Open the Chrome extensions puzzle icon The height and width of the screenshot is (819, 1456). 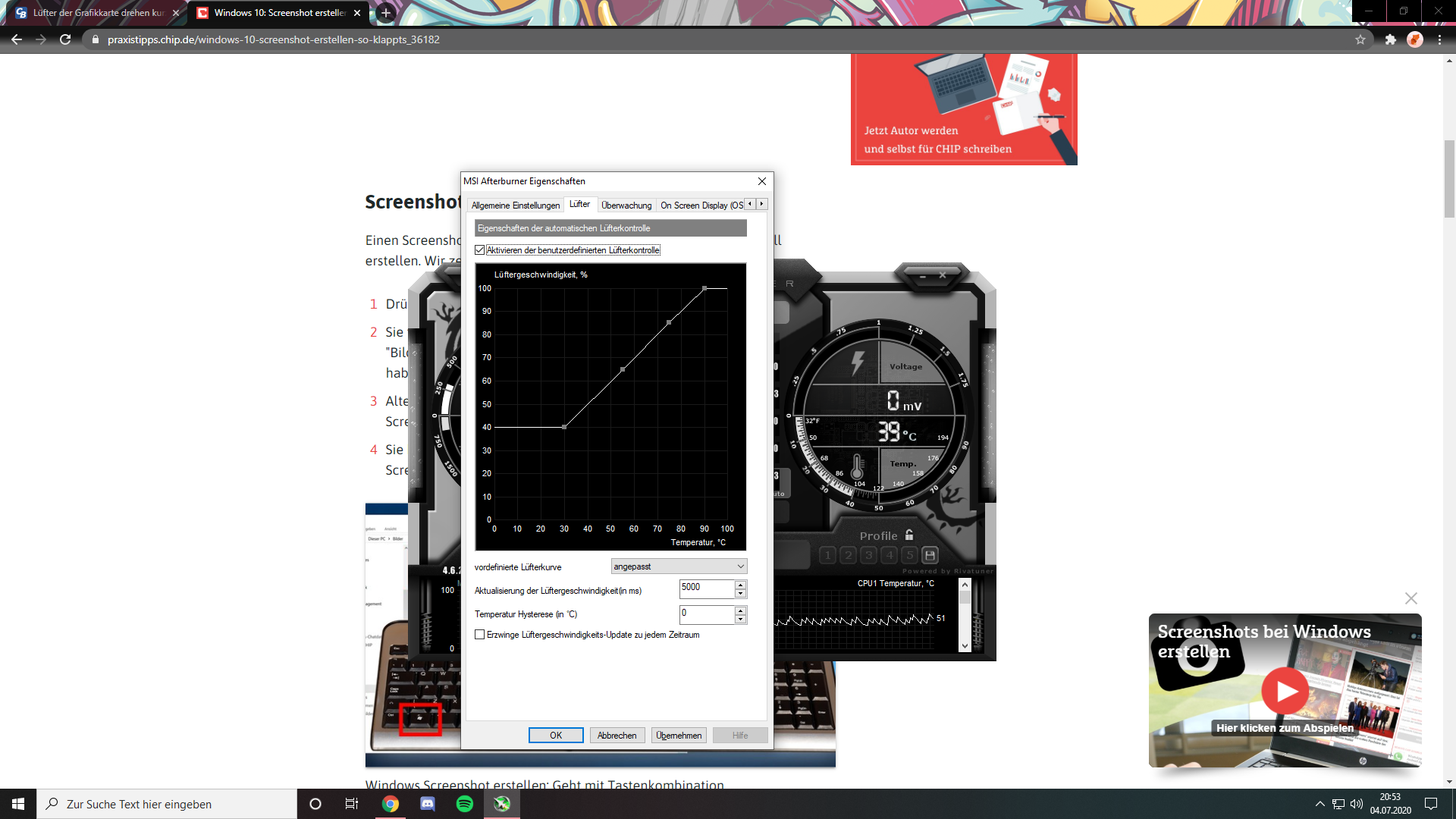[x=1390, y=39]
